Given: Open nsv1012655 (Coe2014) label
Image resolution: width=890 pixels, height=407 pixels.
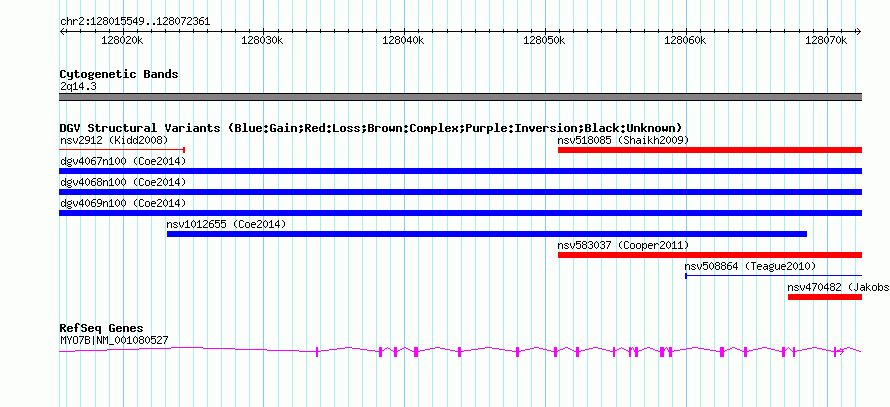Looking at the screenshot, I should pyautogui.click(x=226, y=224).
